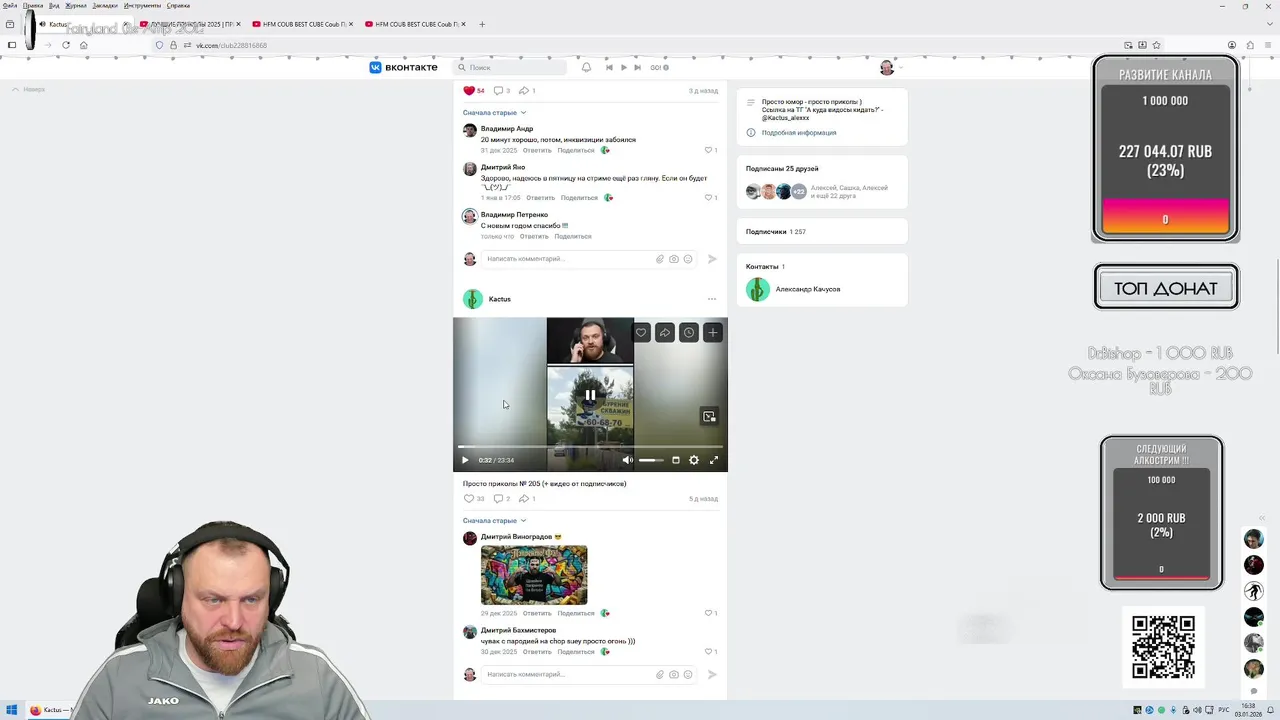Like the video in player overlay
Viewport: 1280px width, 720px height.
[x=641, y=332]
